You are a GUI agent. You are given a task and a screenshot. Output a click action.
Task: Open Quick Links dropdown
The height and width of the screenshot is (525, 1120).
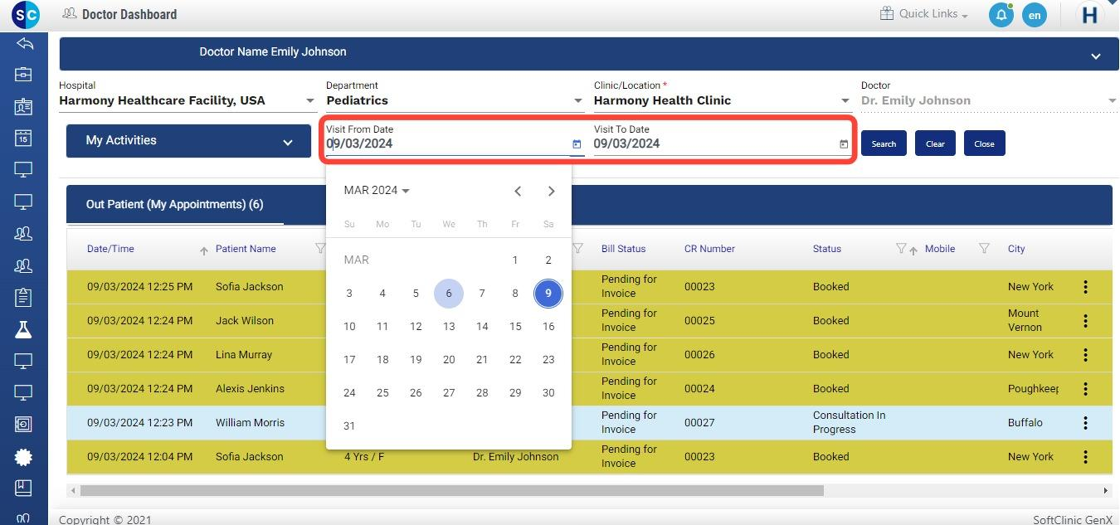(x=924, y=14)
